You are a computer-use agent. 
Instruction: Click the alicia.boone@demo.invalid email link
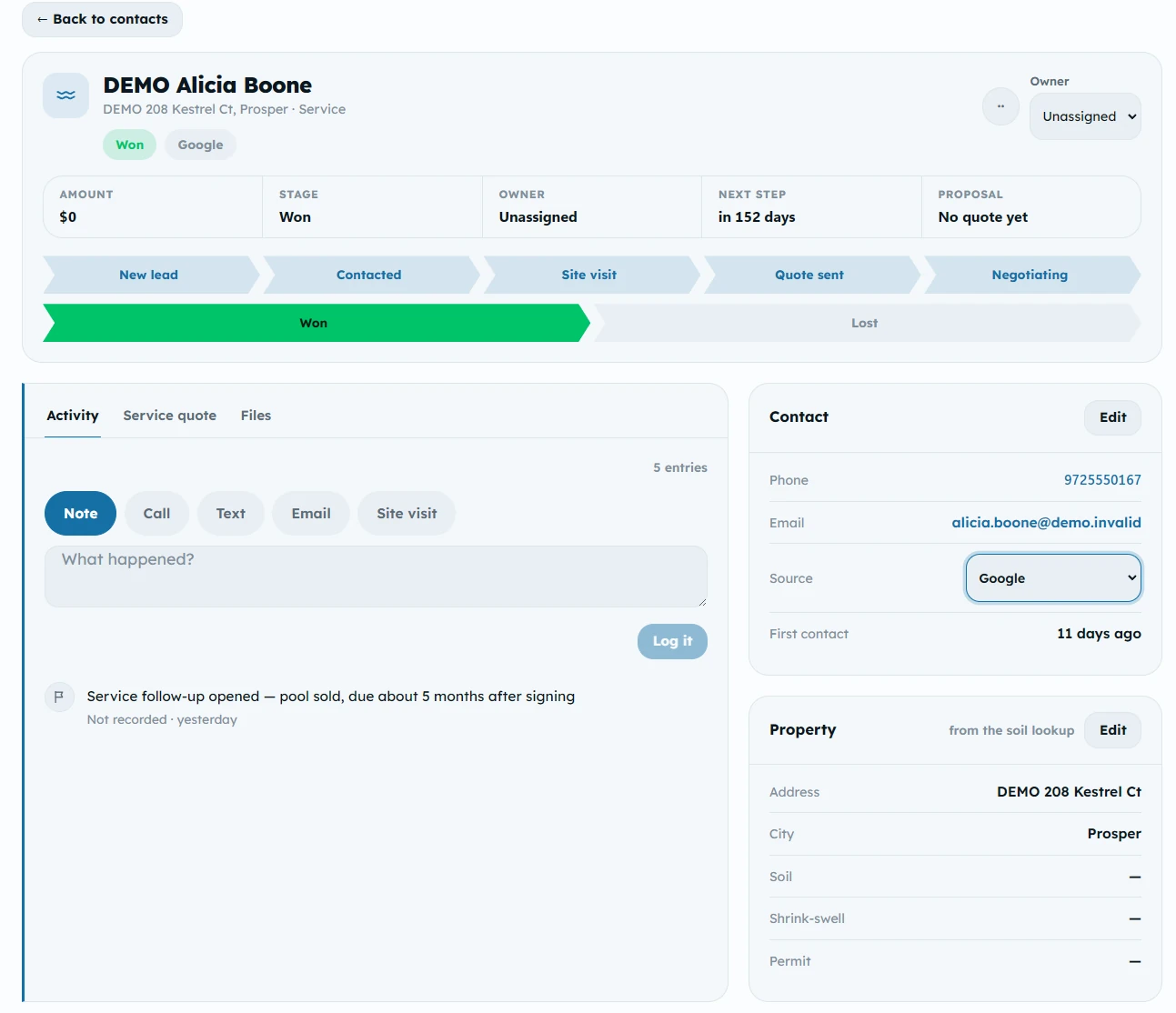click(1046, 523)
